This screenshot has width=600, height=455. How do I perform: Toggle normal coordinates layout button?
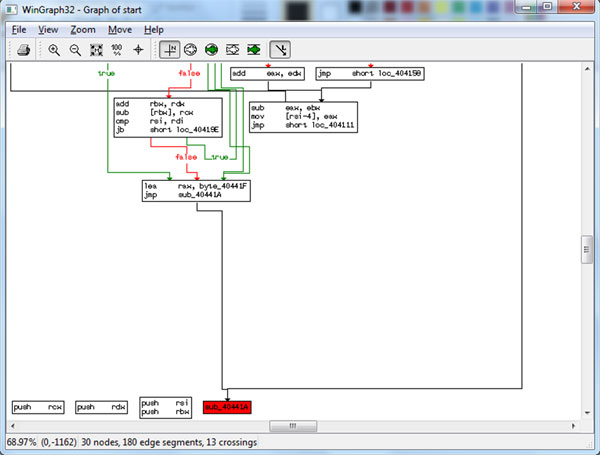click(x=170, y=50)
